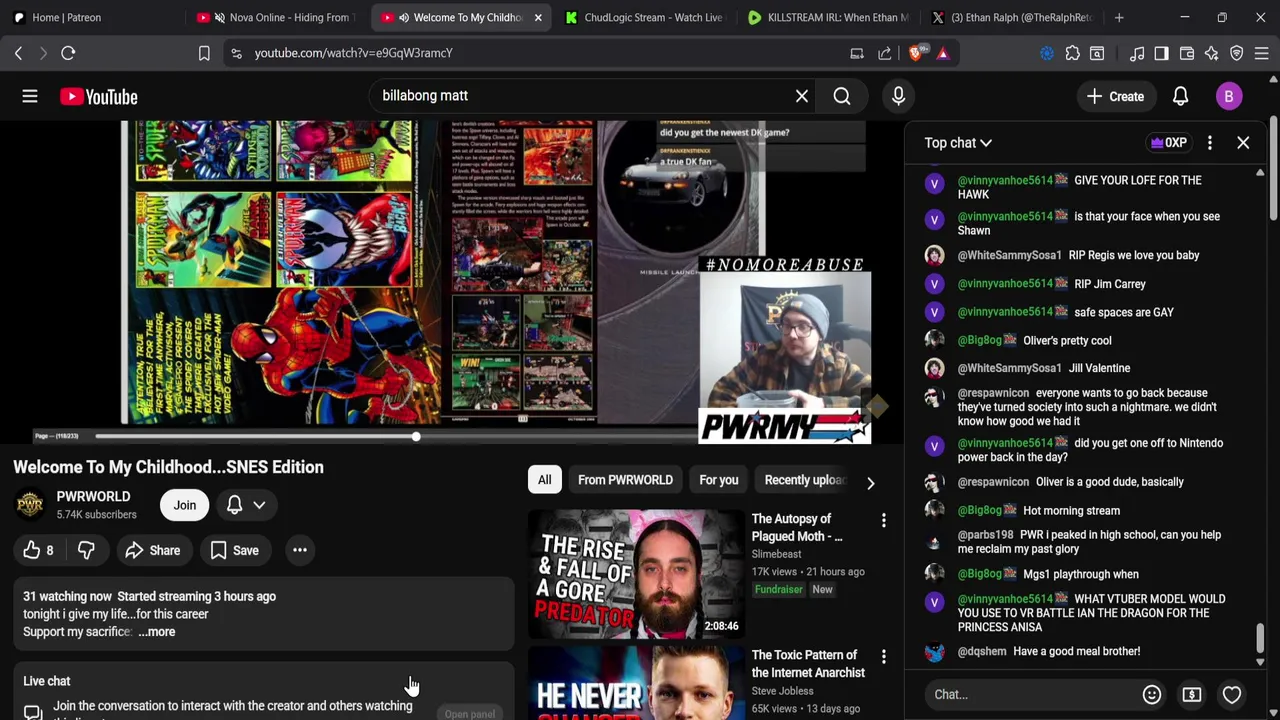Reload the current page
The width and height of the screenshot is (1280, 720).
(68, 53)
